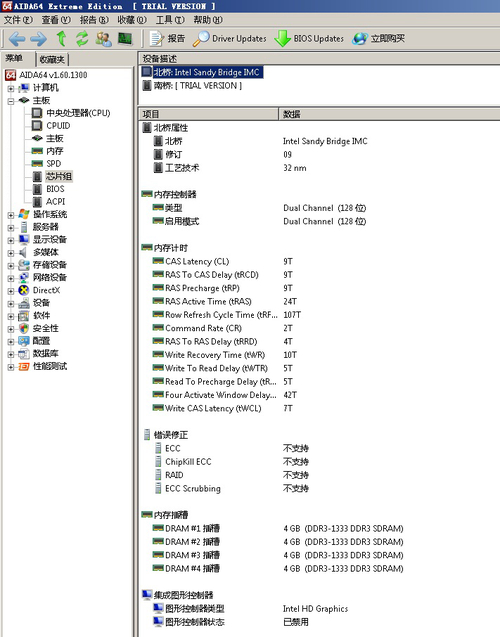Click the green Refresh toolbar icon
Image resolution: width=500 pixels, height=637 pixels.
pyautogui.click(x=82, y=39)
